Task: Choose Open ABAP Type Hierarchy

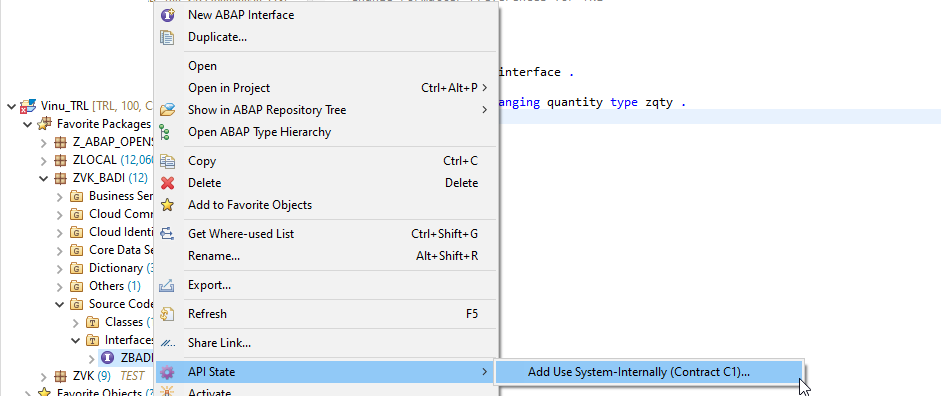Action: (x=326, y=132)
